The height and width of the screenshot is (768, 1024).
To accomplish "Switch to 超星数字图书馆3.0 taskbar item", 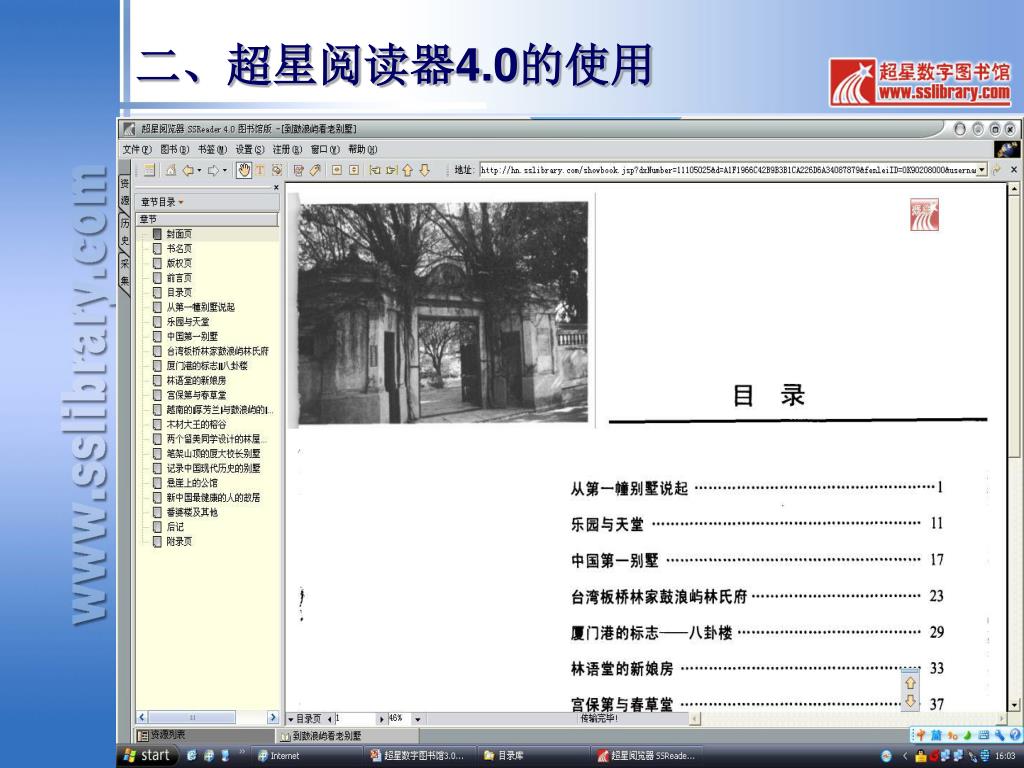I will (x=419, y=756).
